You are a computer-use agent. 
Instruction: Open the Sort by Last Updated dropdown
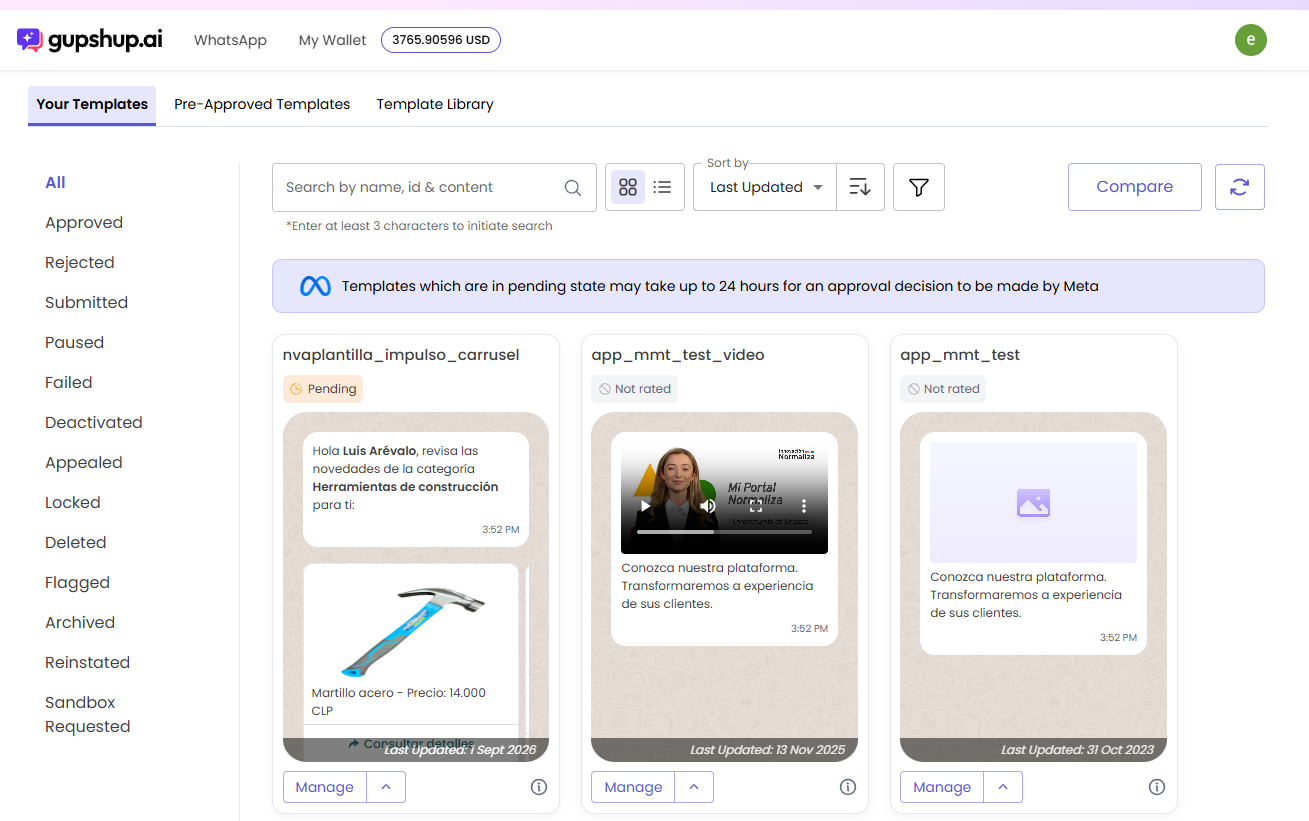click(x=765, y=187)
